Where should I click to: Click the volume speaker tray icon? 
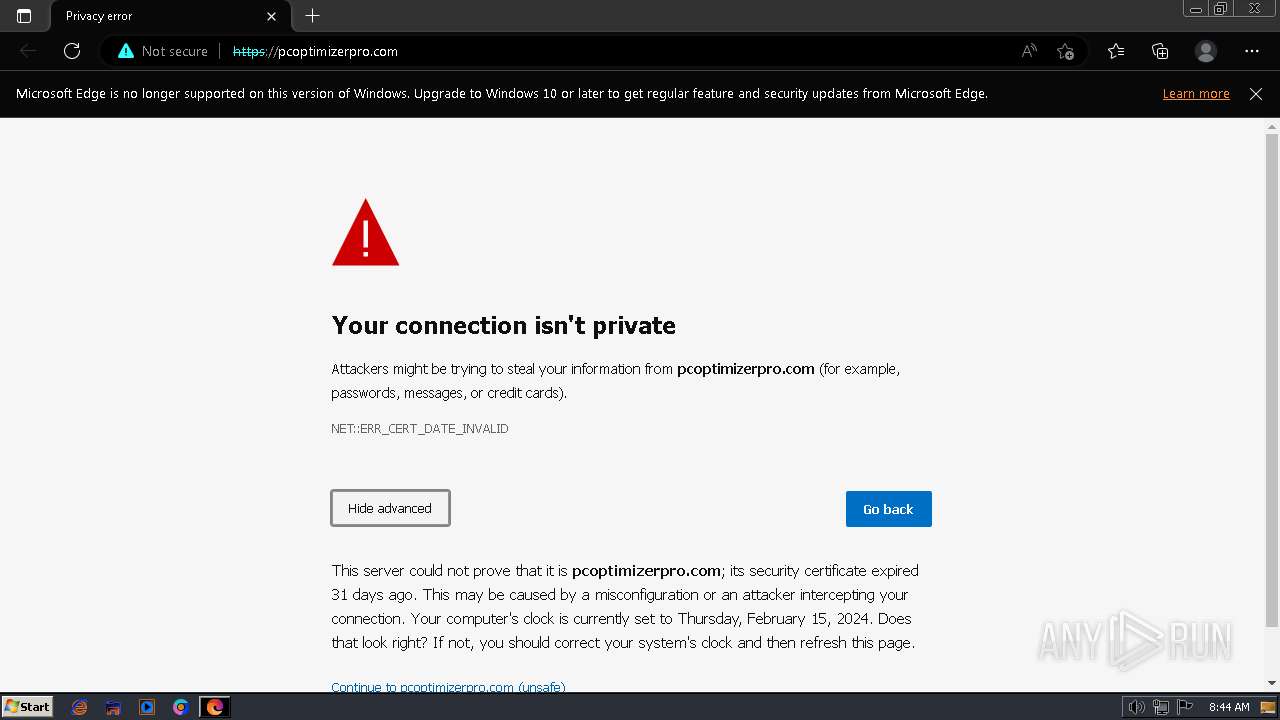pos(1137,708)
